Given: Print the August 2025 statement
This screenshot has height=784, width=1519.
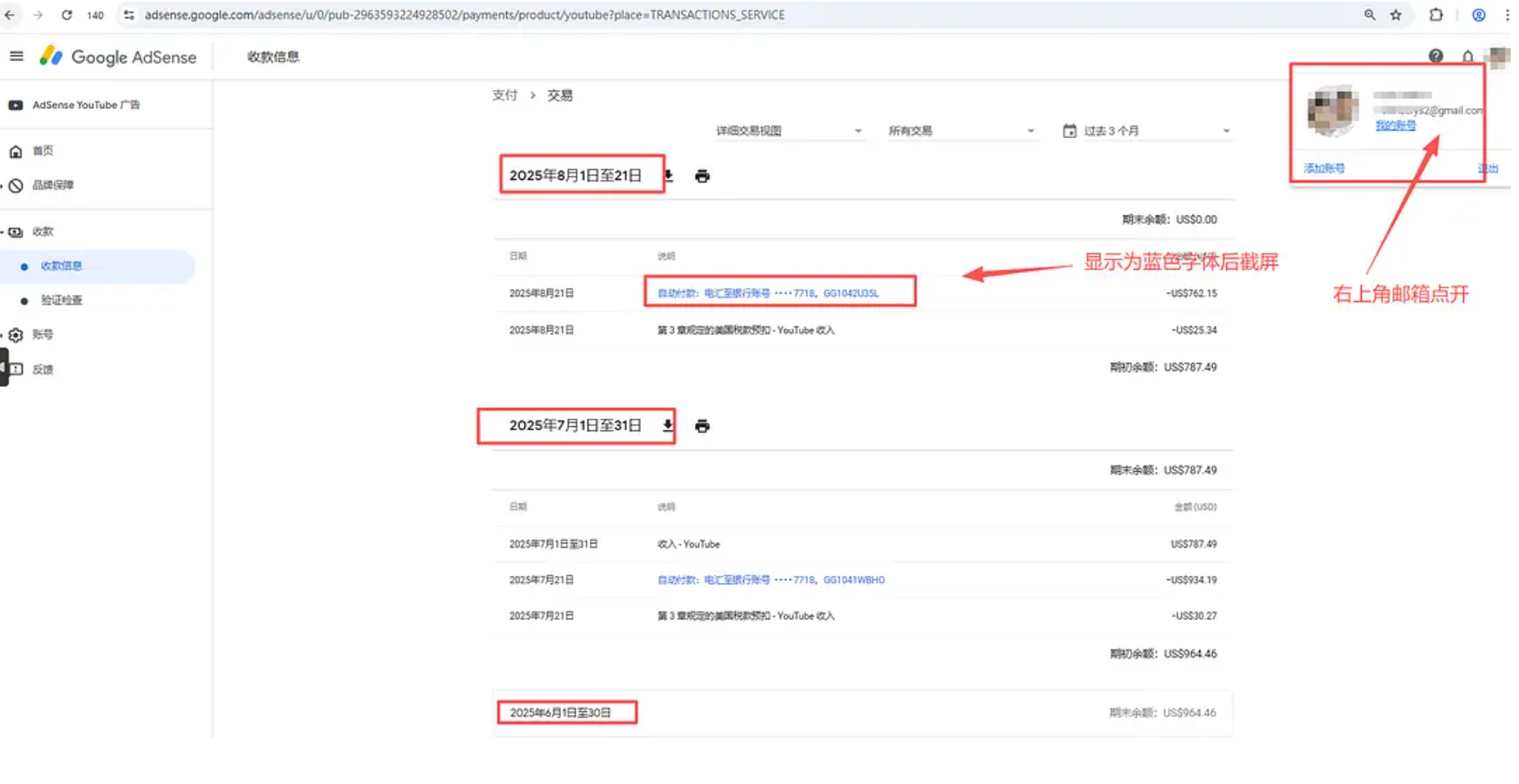Looking at the screenshot, I should 702,176.
